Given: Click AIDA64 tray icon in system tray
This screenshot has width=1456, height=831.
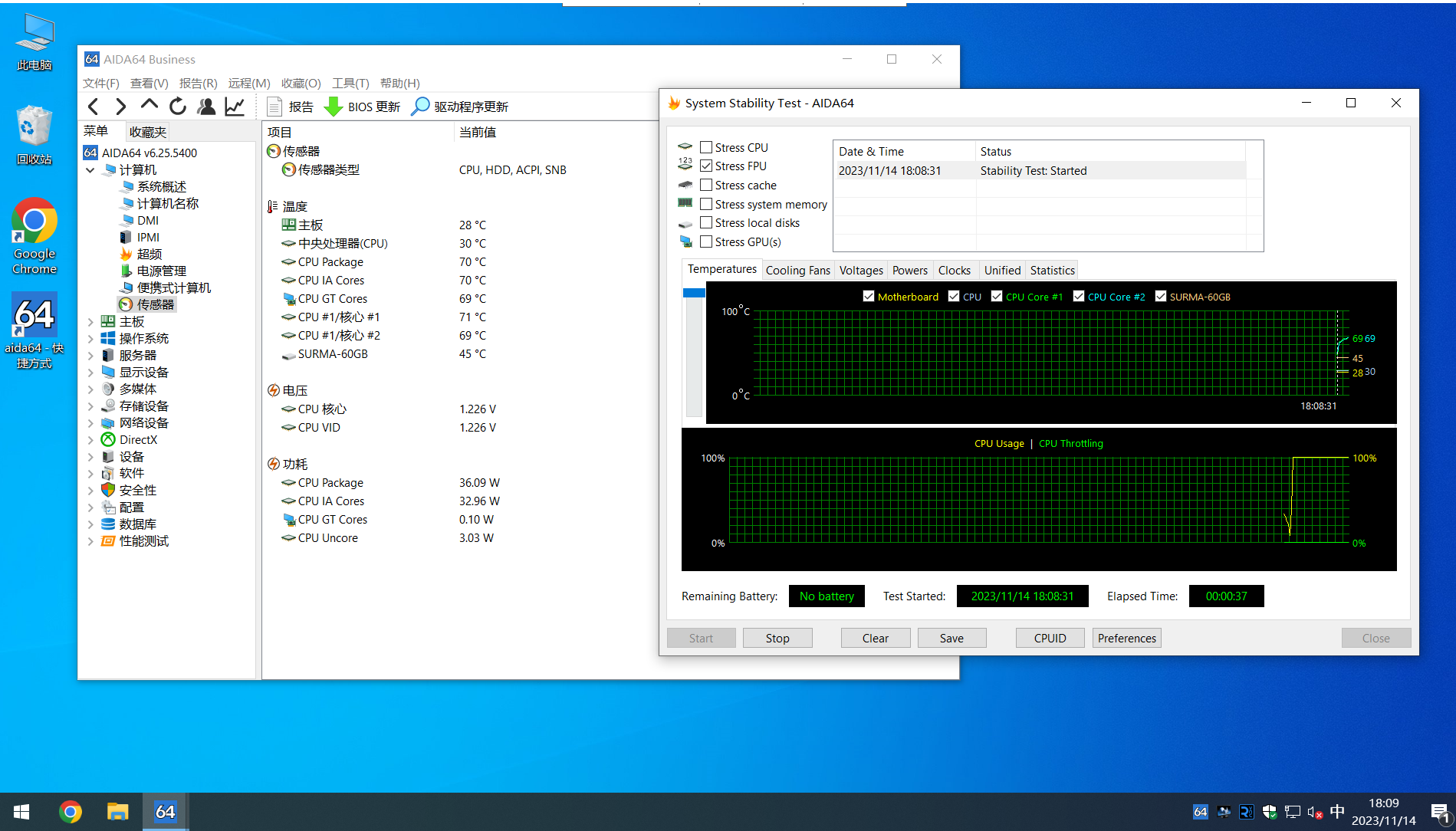Looking at the screenshot, I should (x=1200, y=812).
